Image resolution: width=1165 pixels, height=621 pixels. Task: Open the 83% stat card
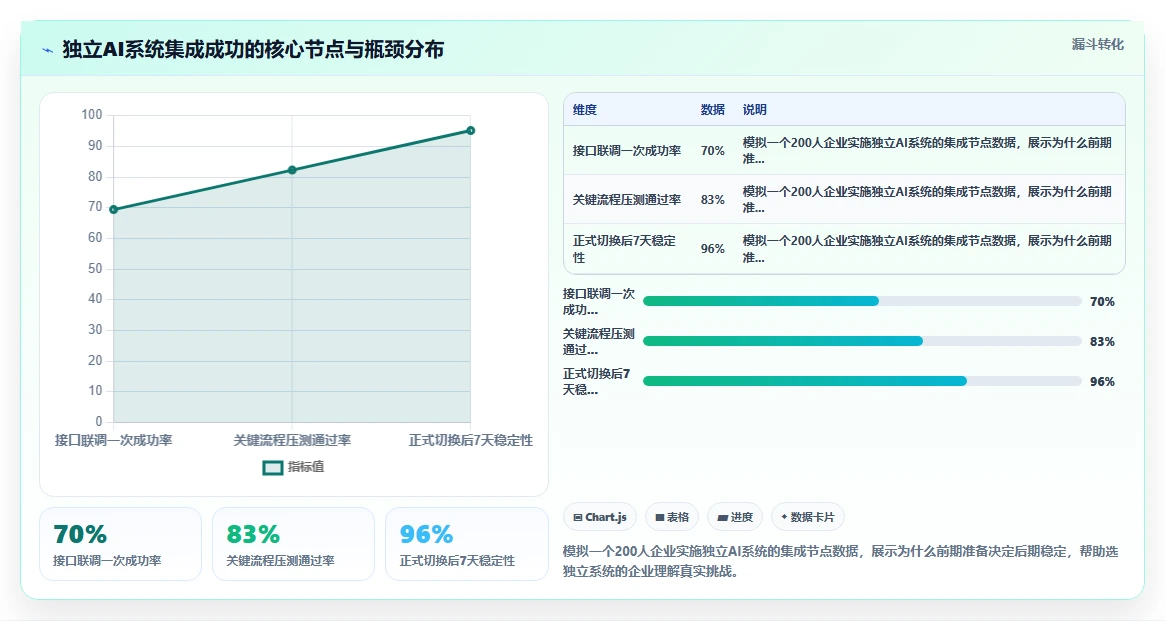pyautogui.click(x=293, y=544)
